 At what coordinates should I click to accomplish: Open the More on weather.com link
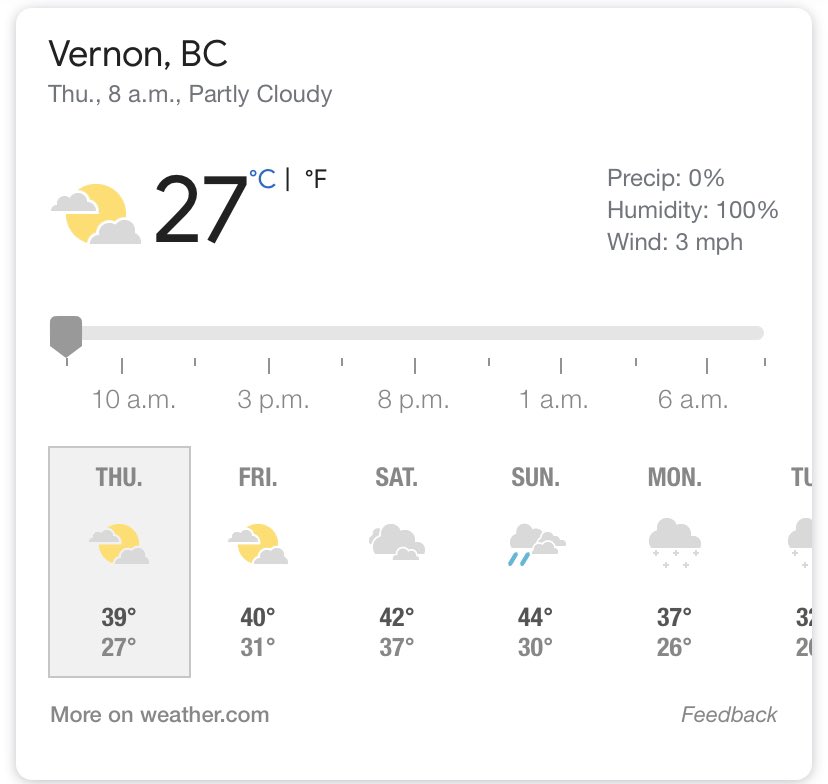click(x=160, y=715)
